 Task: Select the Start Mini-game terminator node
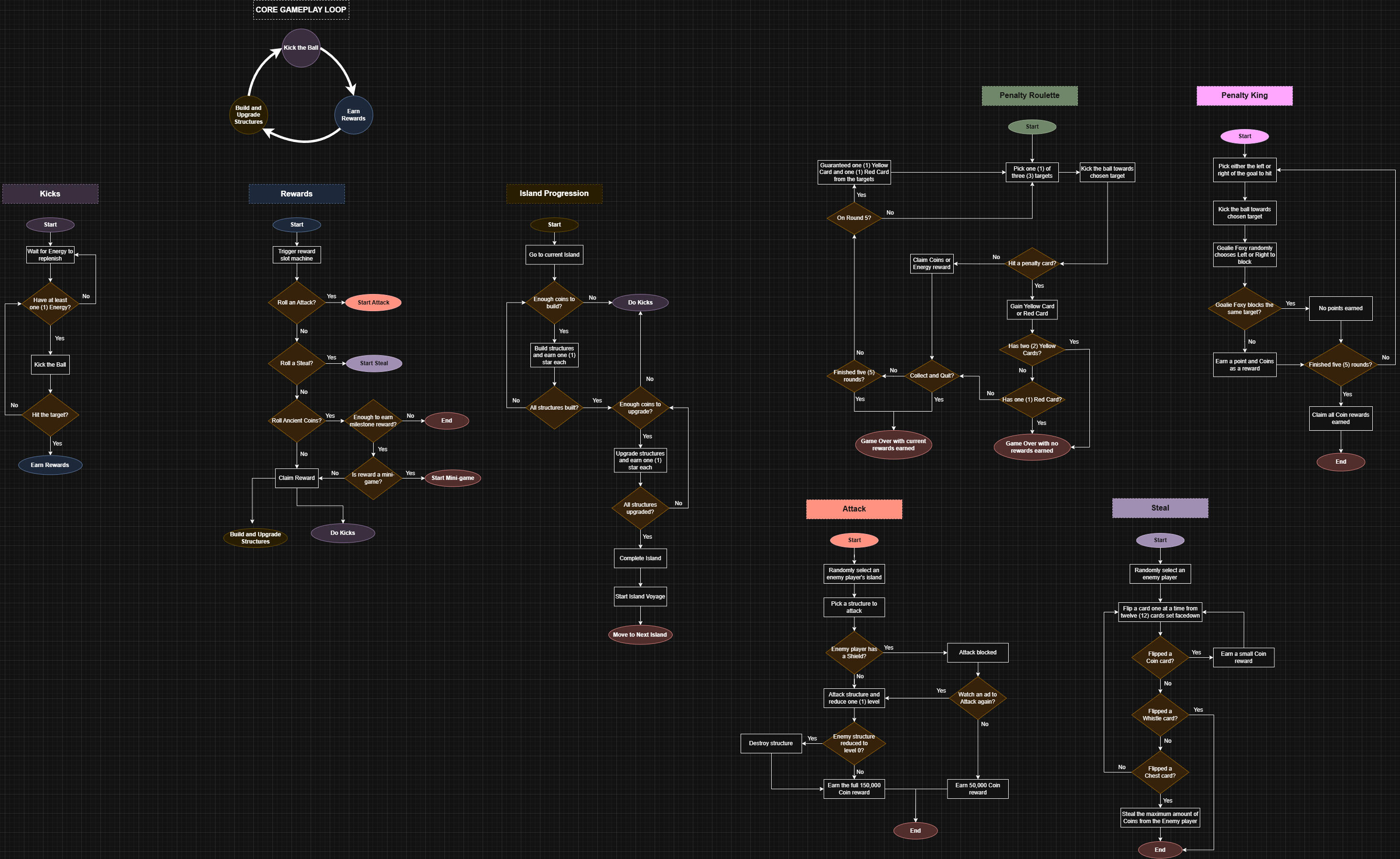(x=452, y=478)
